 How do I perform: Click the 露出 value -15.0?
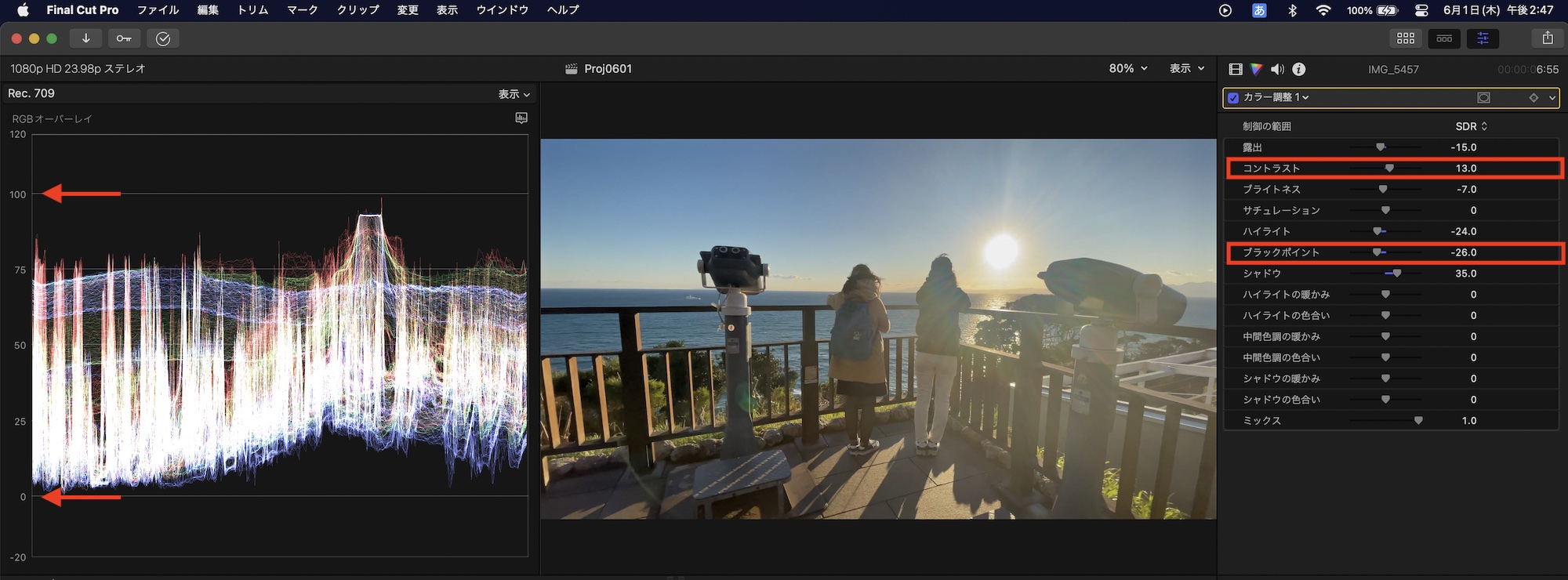pos(1463,147)
